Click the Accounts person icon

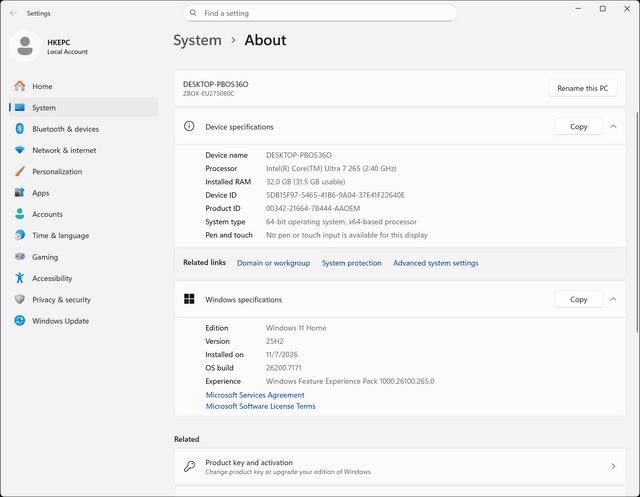[20, 214]
